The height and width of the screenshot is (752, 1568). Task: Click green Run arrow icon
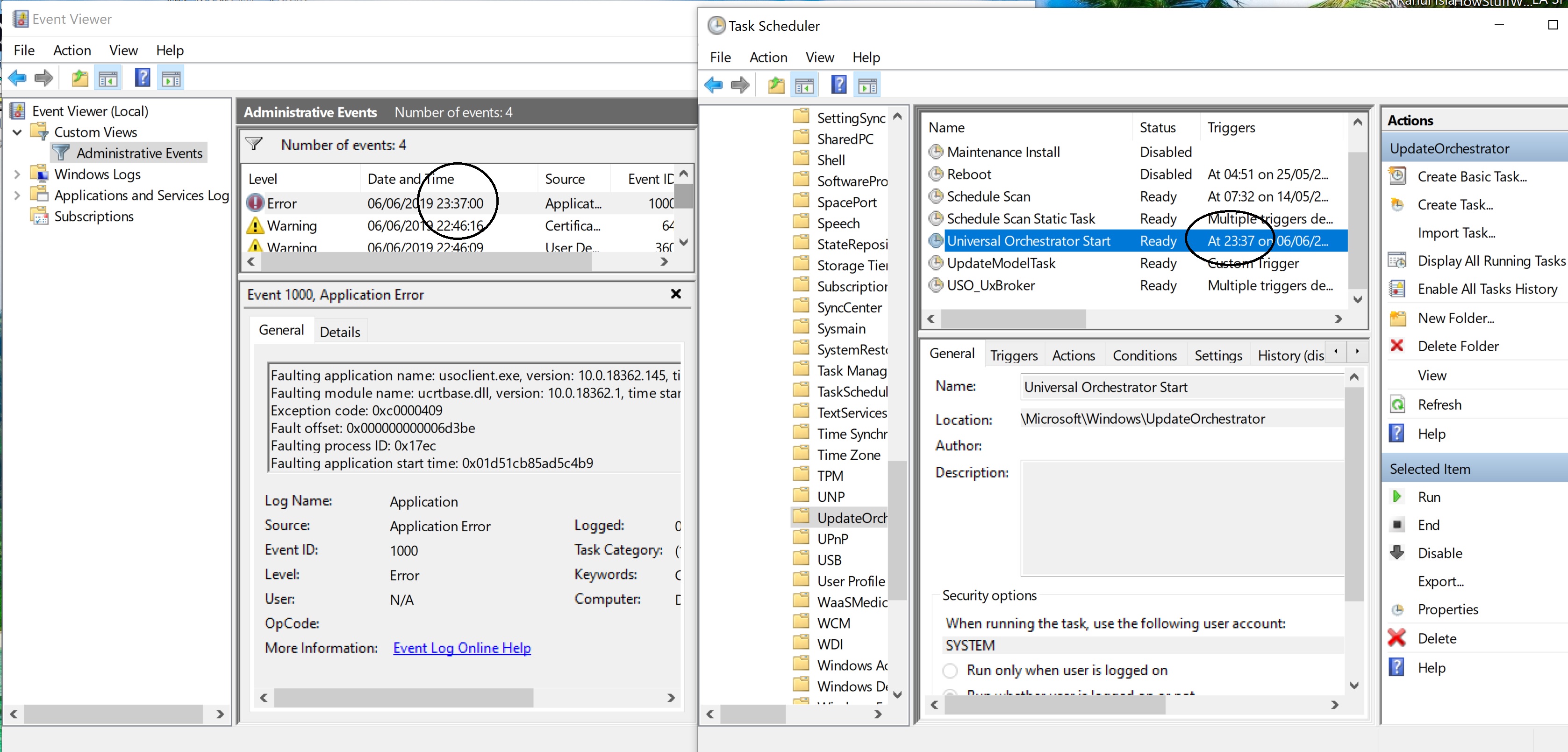1397,496
